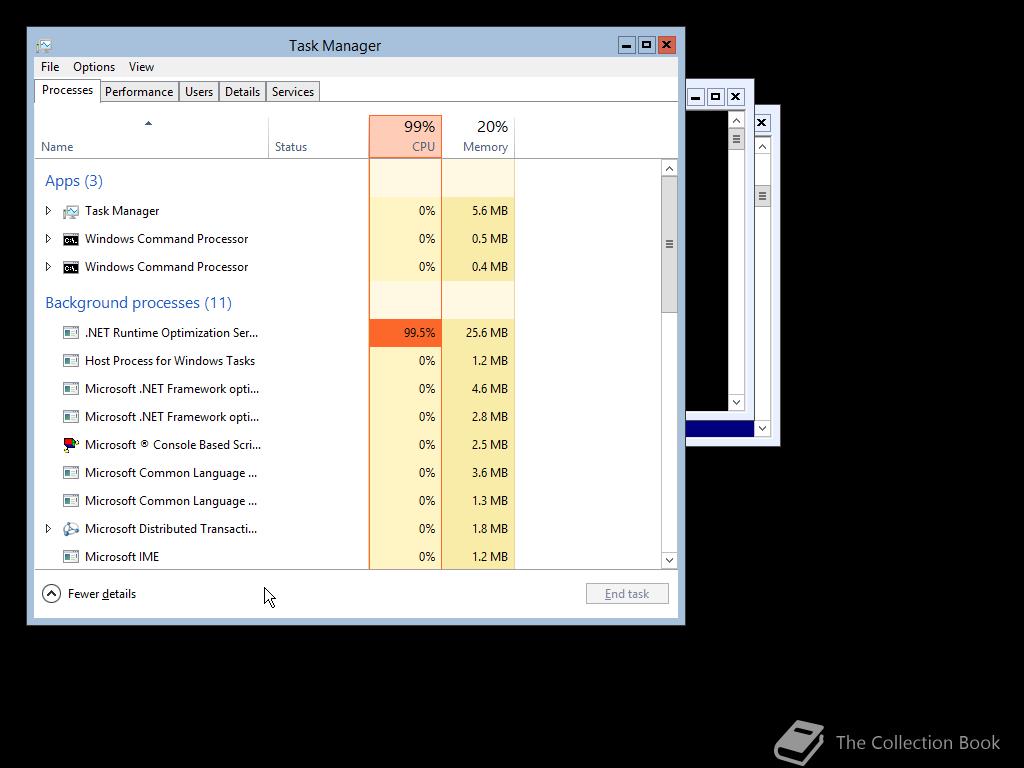Screen dimensions: 1024x768
Task: Close the rearmost background window
Action: pos(761,123)
